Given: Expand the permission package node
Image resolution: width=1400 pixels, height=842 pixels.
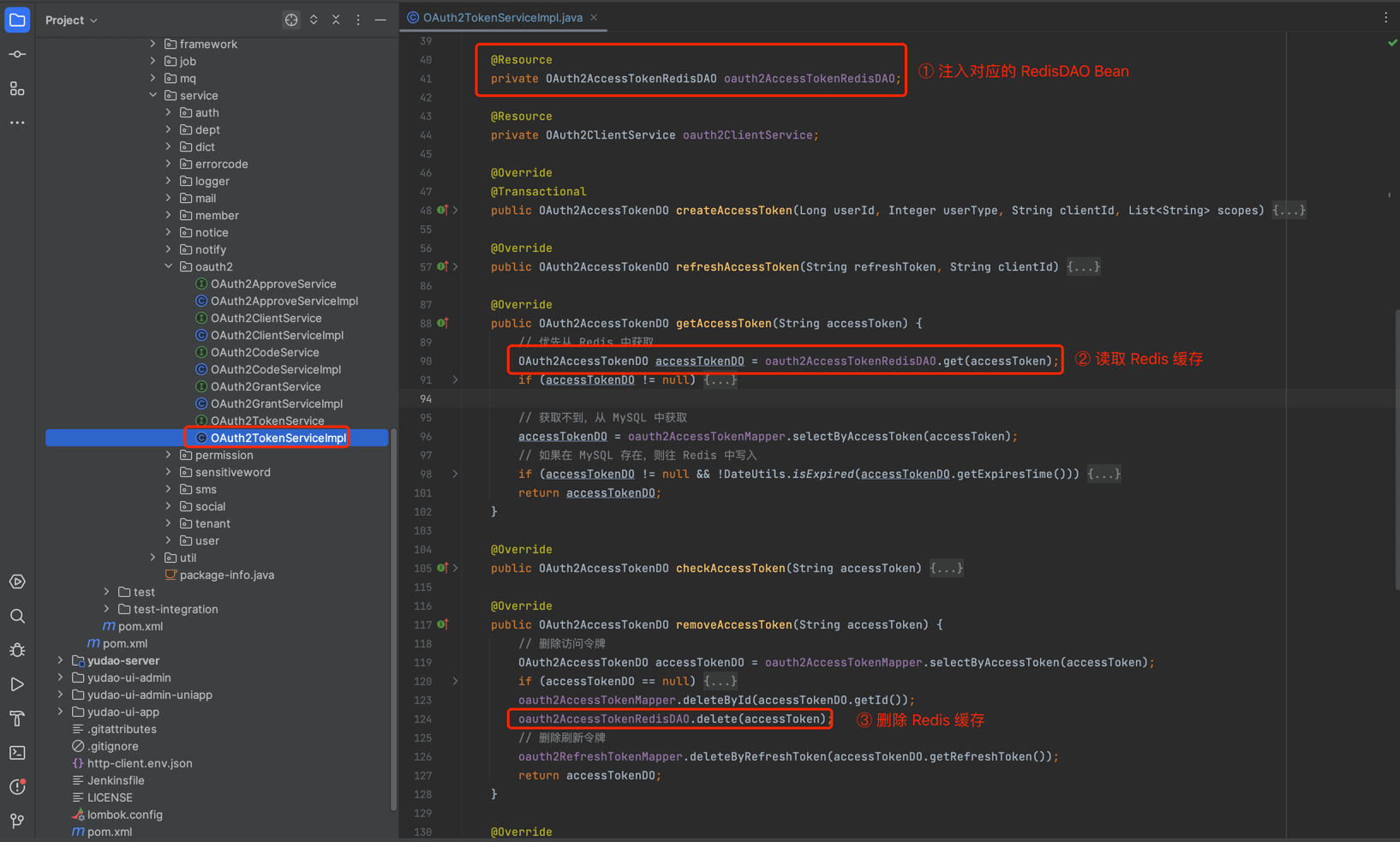Looking at the screenshot, I should (169, 455).
